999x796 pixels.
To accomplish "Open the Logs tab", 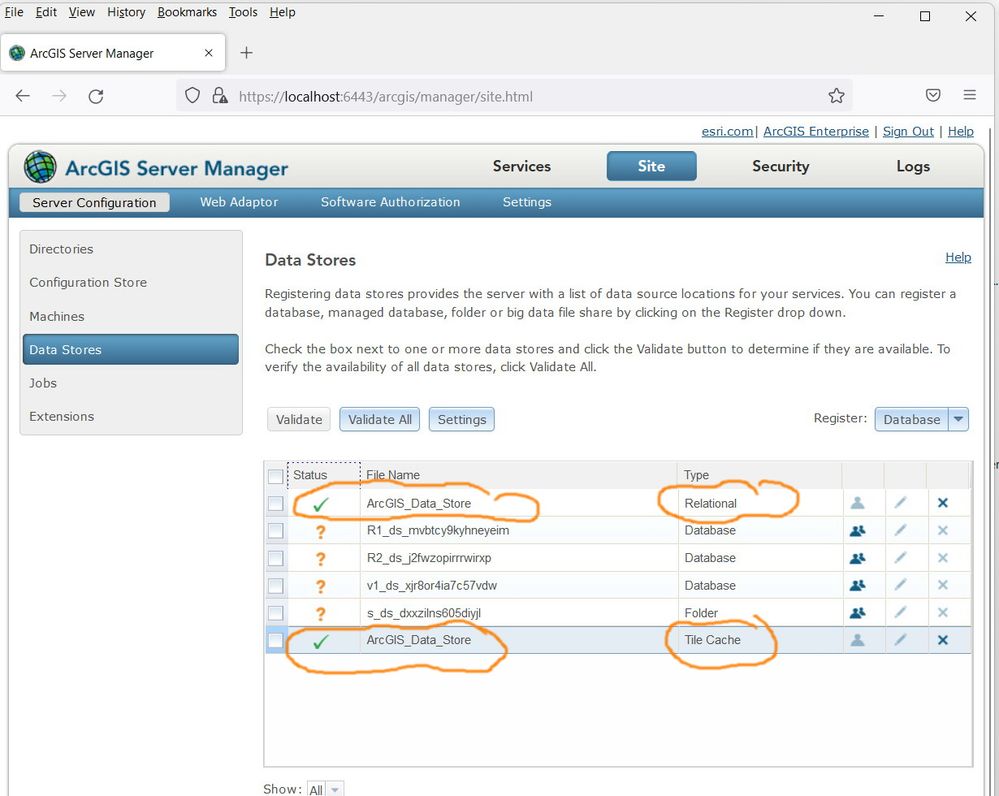I will point(912,166).
